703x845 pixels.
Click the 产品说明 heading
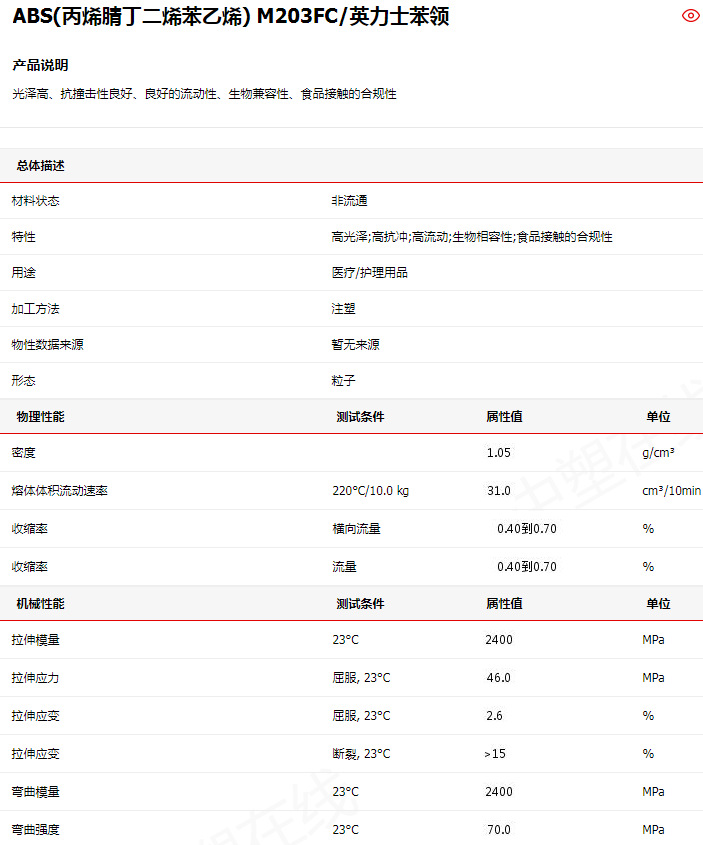click(x=40, y=65)
